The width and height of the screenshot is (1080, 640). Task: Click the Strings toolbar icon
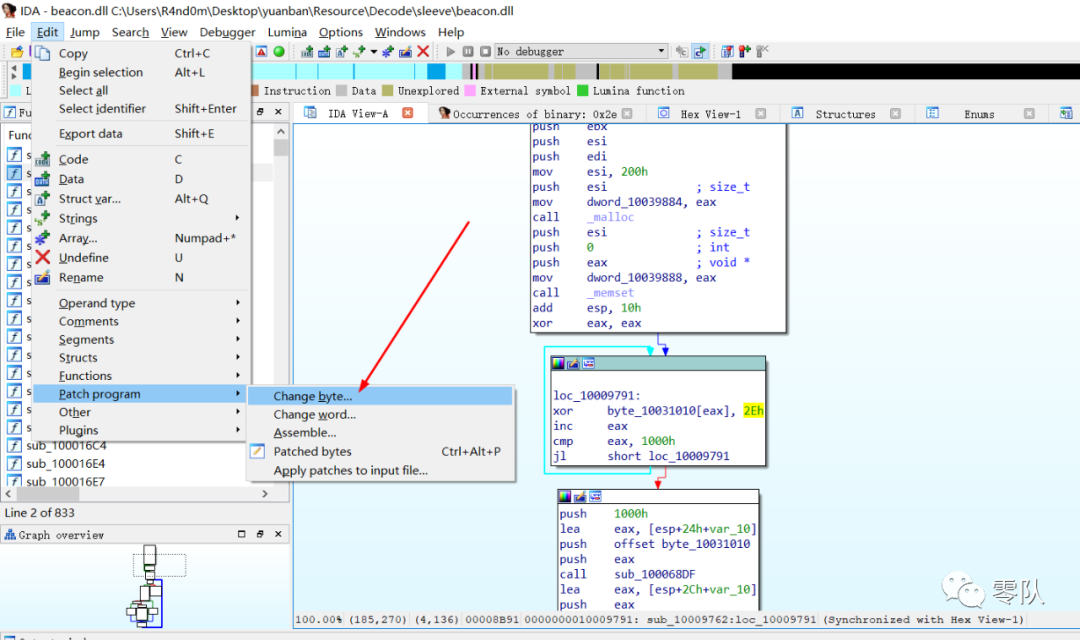pos(360,52)
